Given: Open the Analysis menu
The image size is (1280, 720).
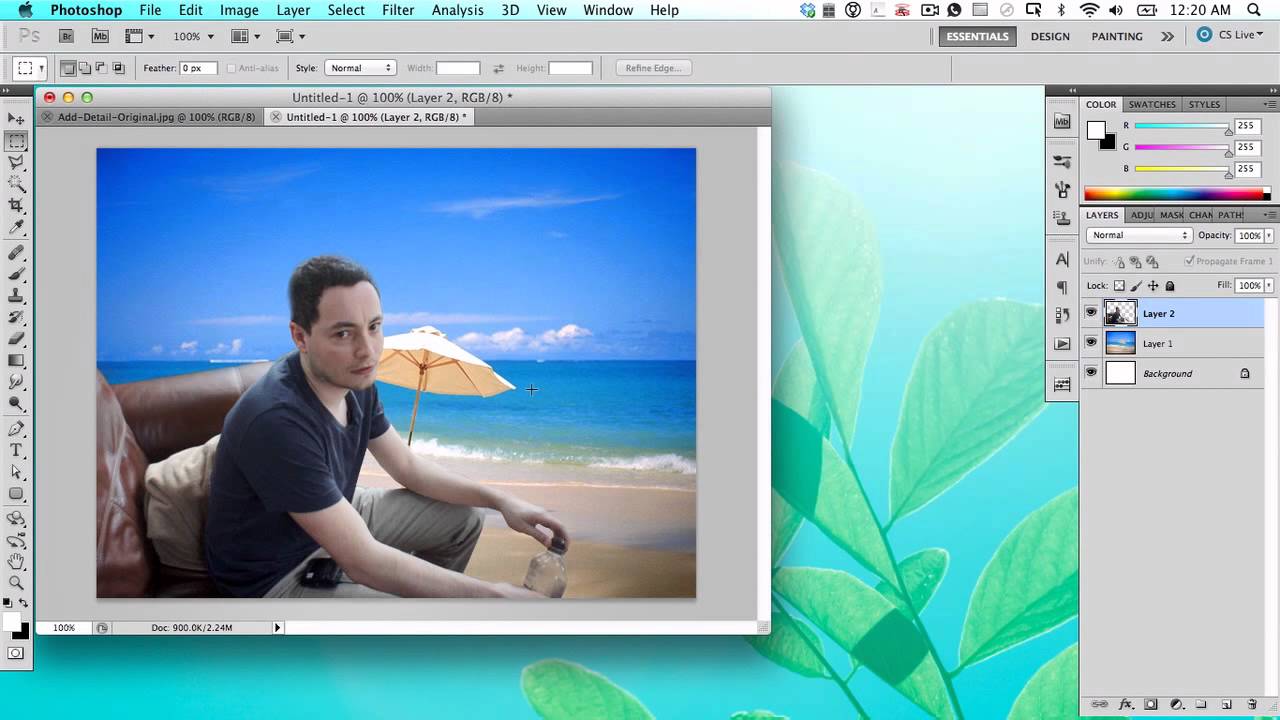Looking at the screenshot, I should click(457, 10).
